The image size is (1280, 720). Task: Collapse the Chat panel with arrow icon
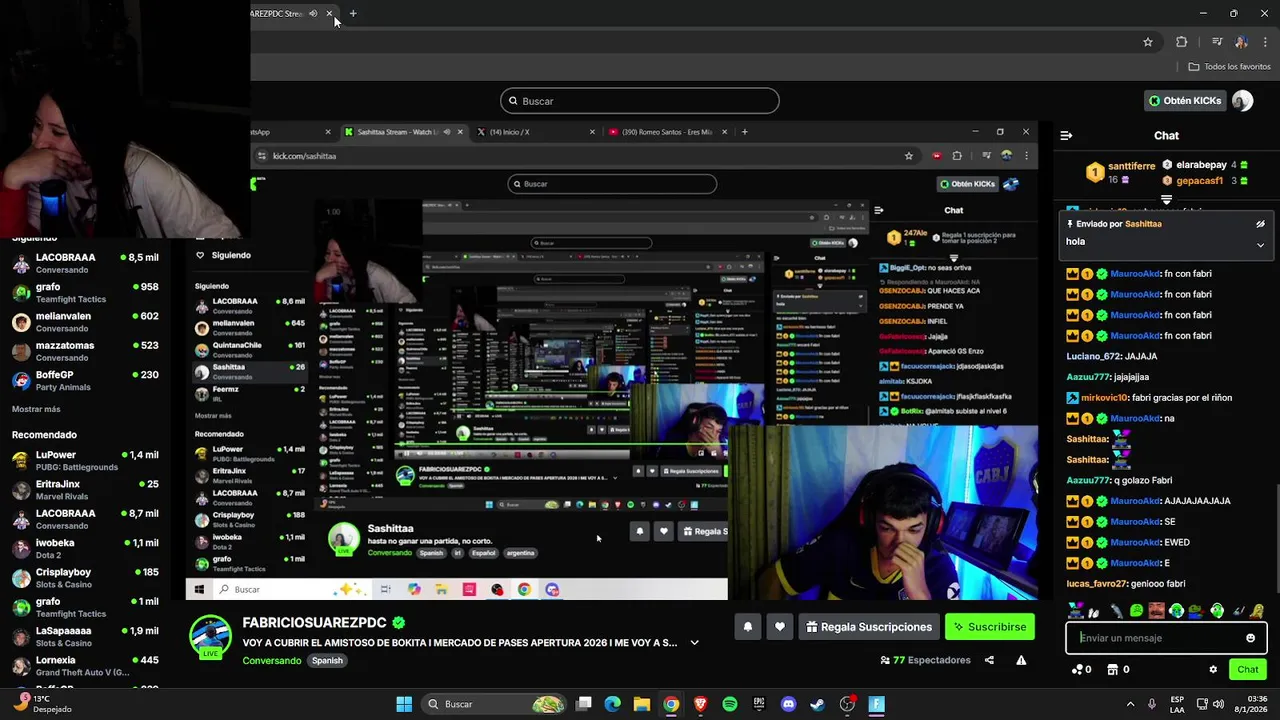tap(1066, 135)
